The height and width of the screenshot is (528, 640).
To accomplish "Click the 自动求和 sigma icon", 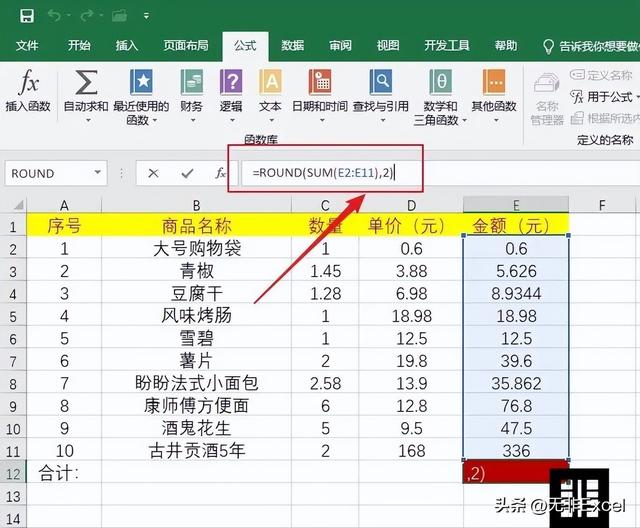I will coord(86,82).
